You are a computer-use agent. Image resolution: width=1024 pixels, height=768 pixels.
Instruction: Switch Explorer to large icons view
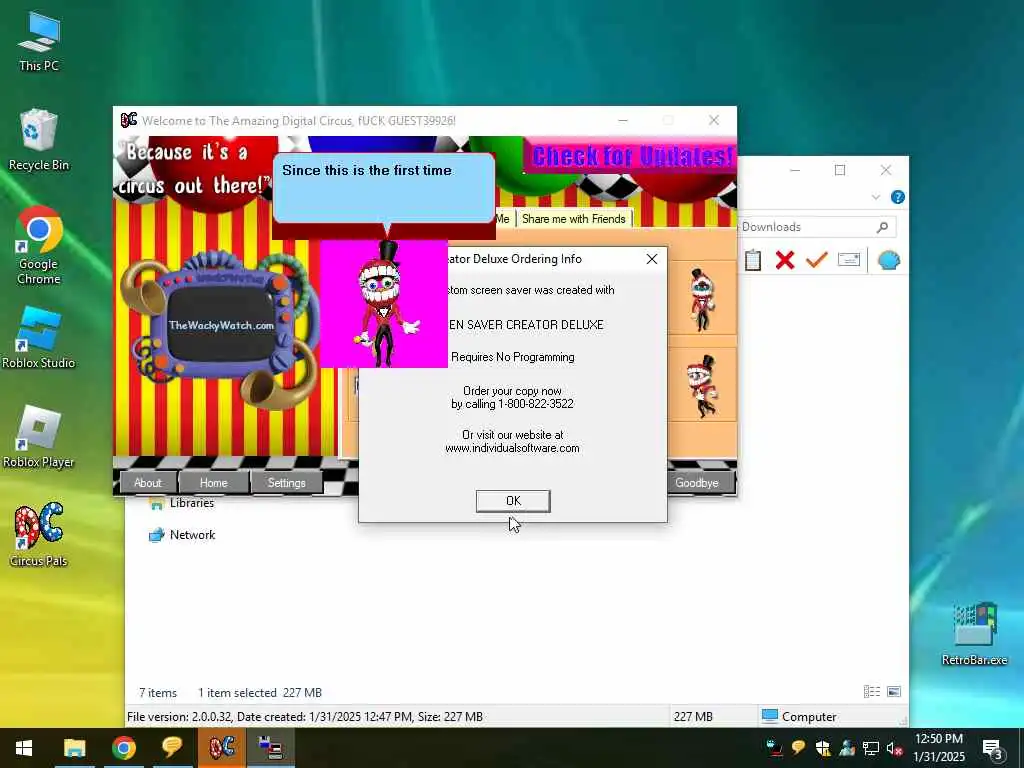tap(894, 692)
